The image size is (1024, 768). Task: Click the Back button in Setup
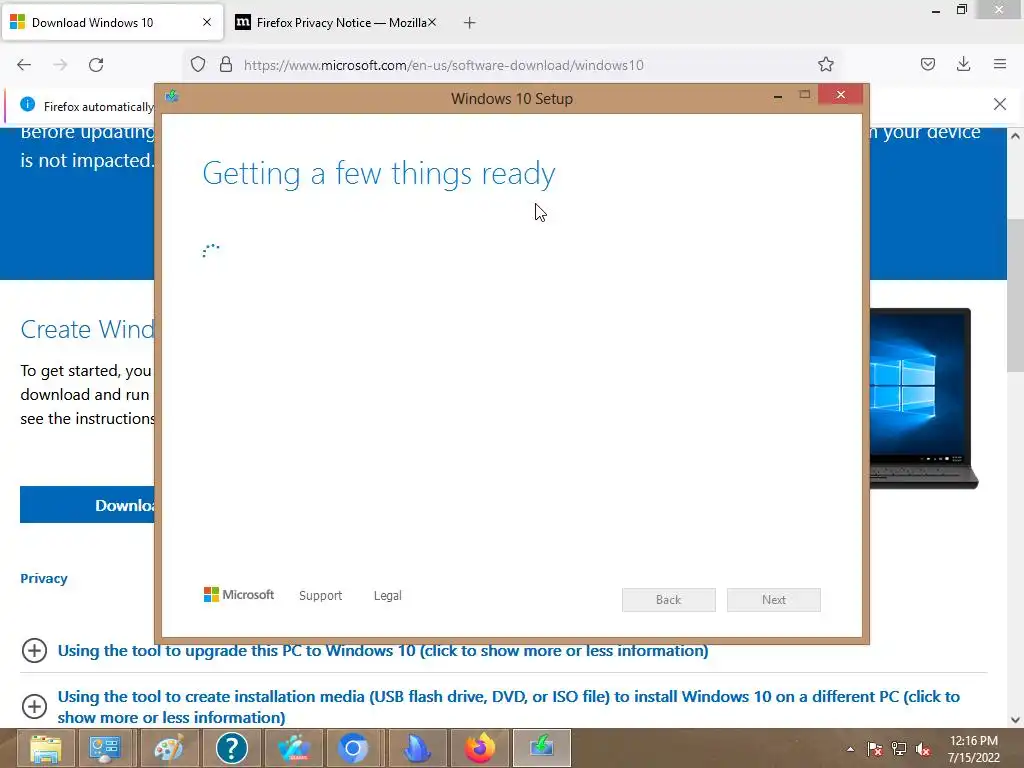point(669,600)
